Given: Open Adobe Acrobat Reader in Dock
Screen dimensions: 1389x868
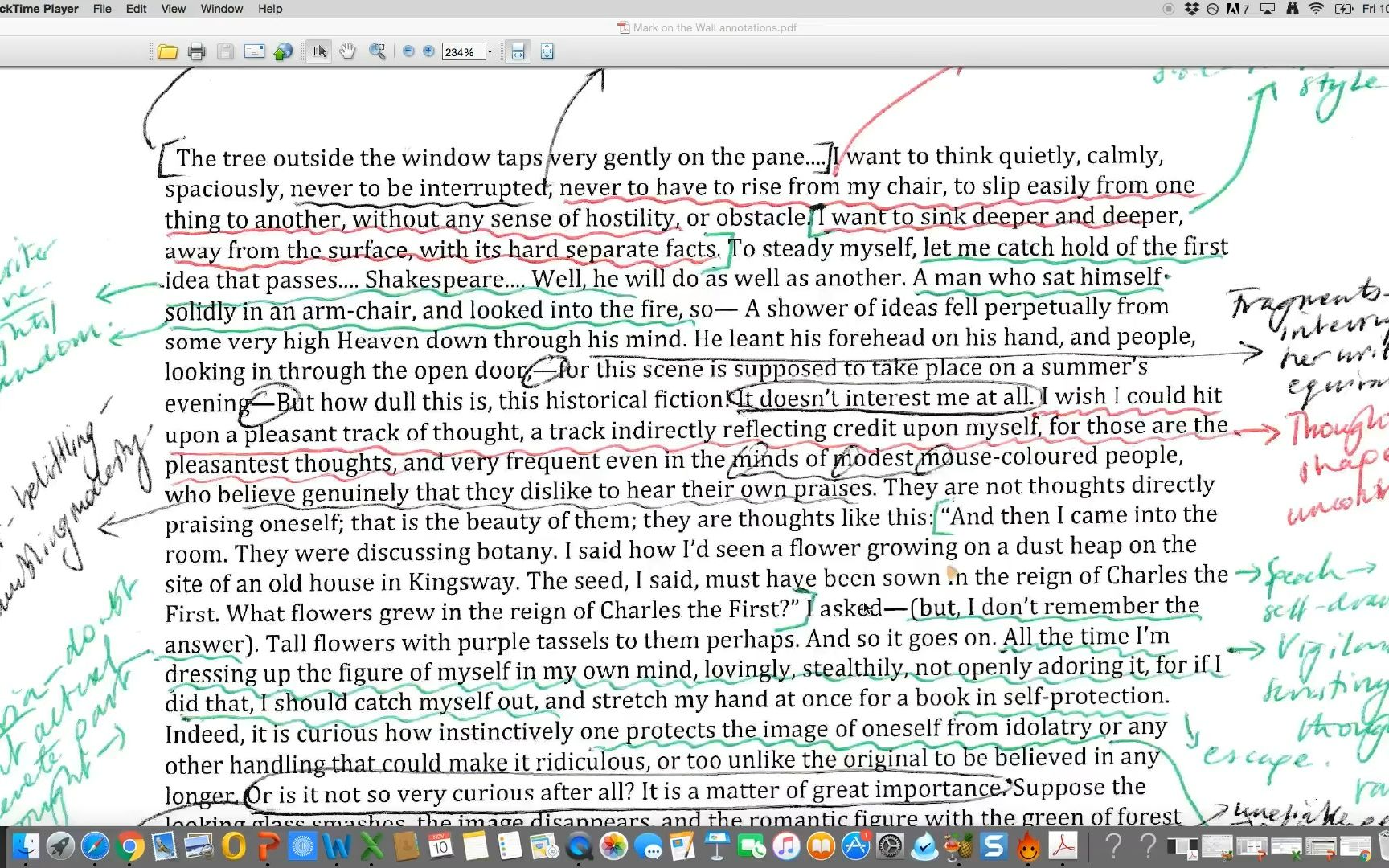Looking at the screenshot, I should [1063, 846].
